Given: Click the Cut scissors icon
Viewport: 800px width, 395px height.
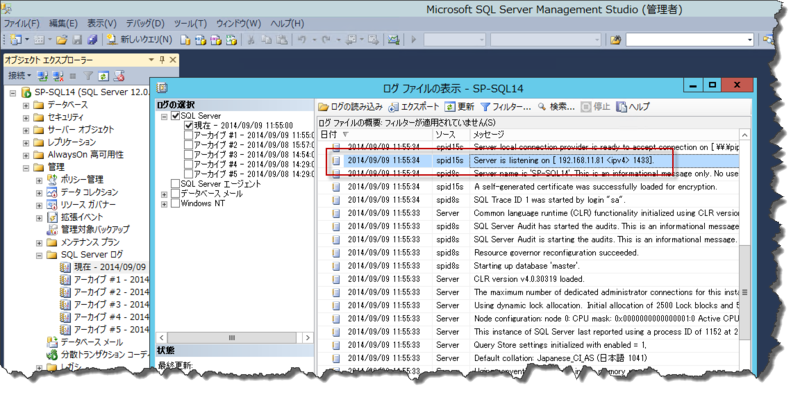Looking at the screenshot, I should click(252, 39).
